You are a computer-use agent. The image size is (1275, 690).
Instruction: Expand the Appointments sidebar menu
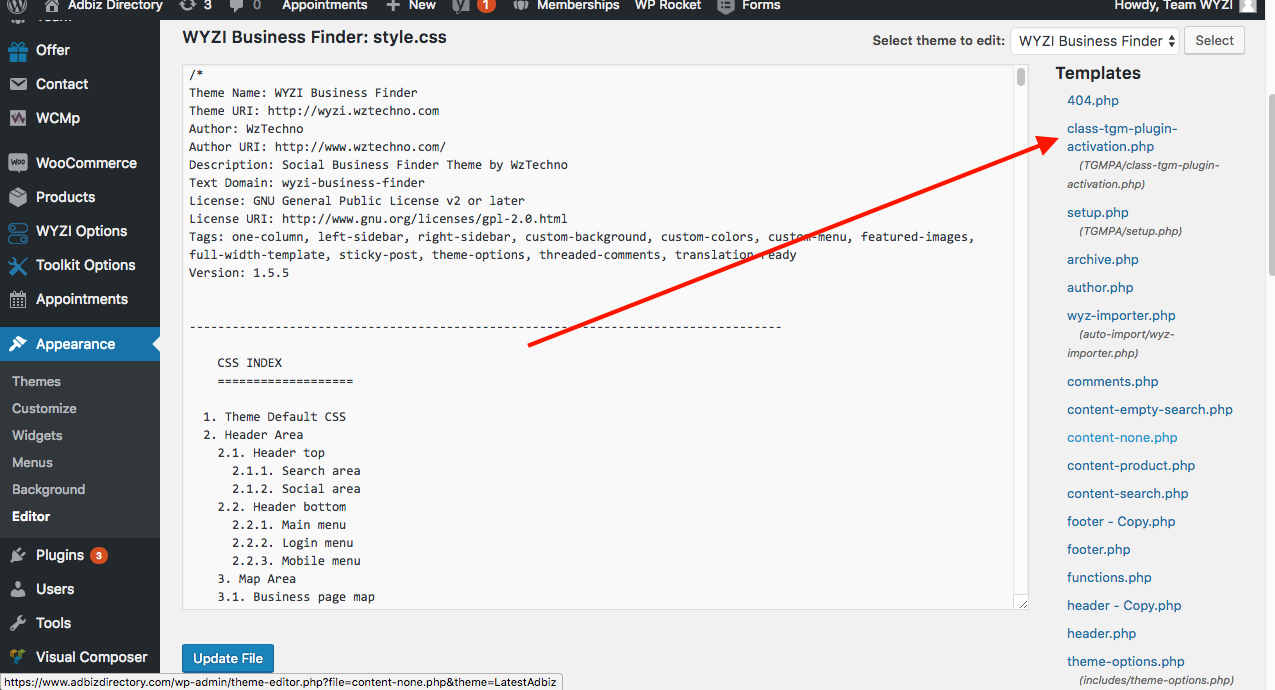tap(80, 298)
